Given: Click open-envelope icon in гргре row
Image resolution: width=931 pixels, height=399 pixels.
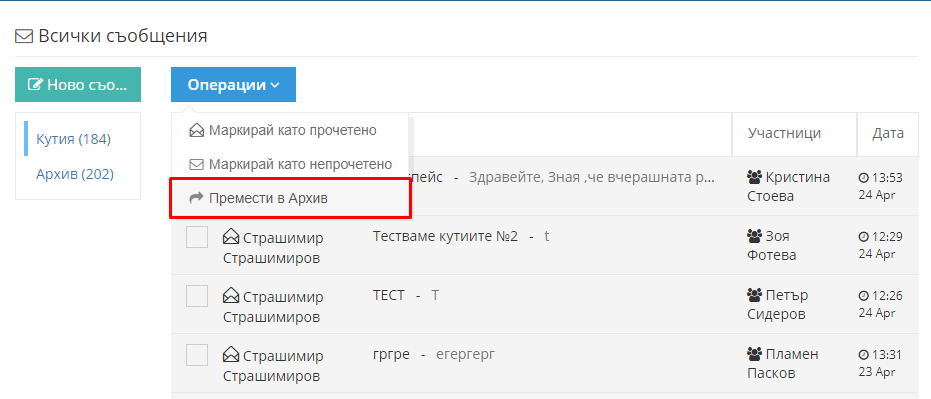Looking at the screenshot, I should pyautogui.click(x=231, y=356).
